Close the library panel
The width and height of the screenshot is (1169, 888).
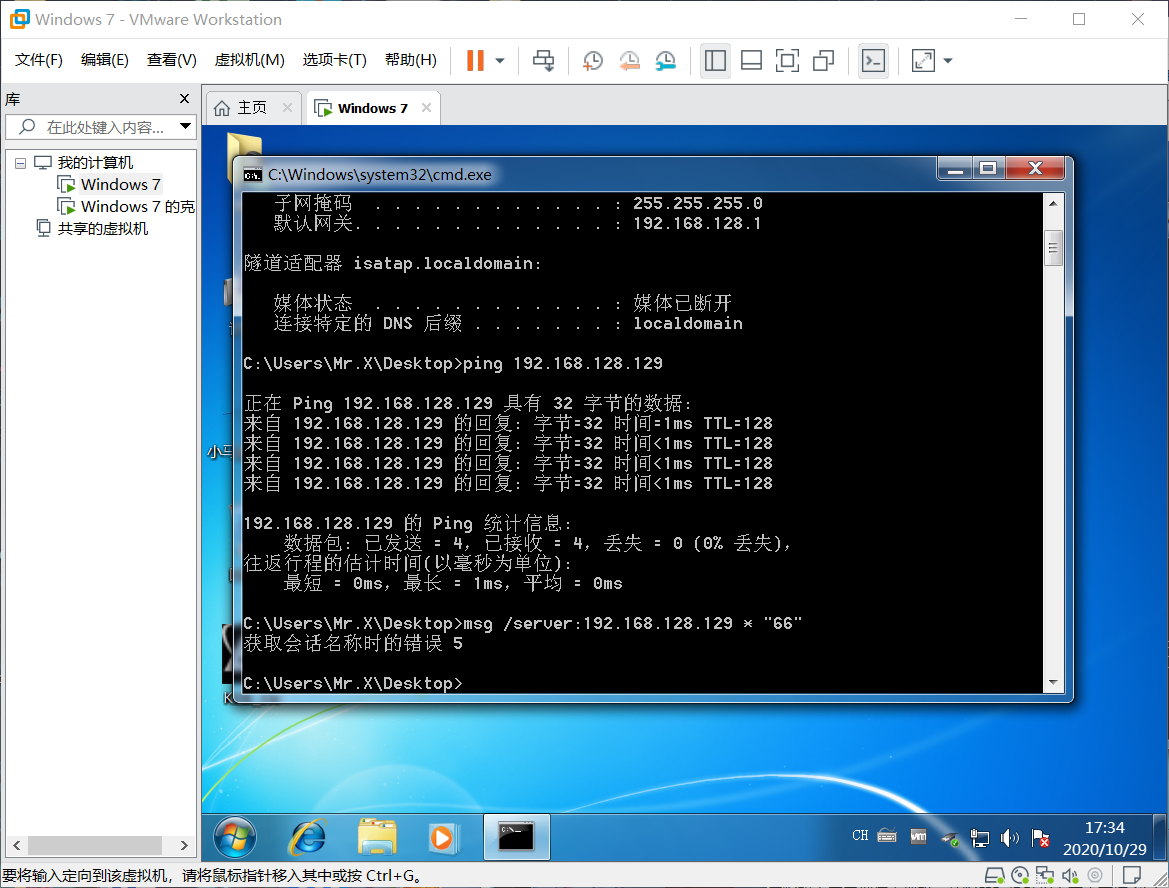click(185, 98)
